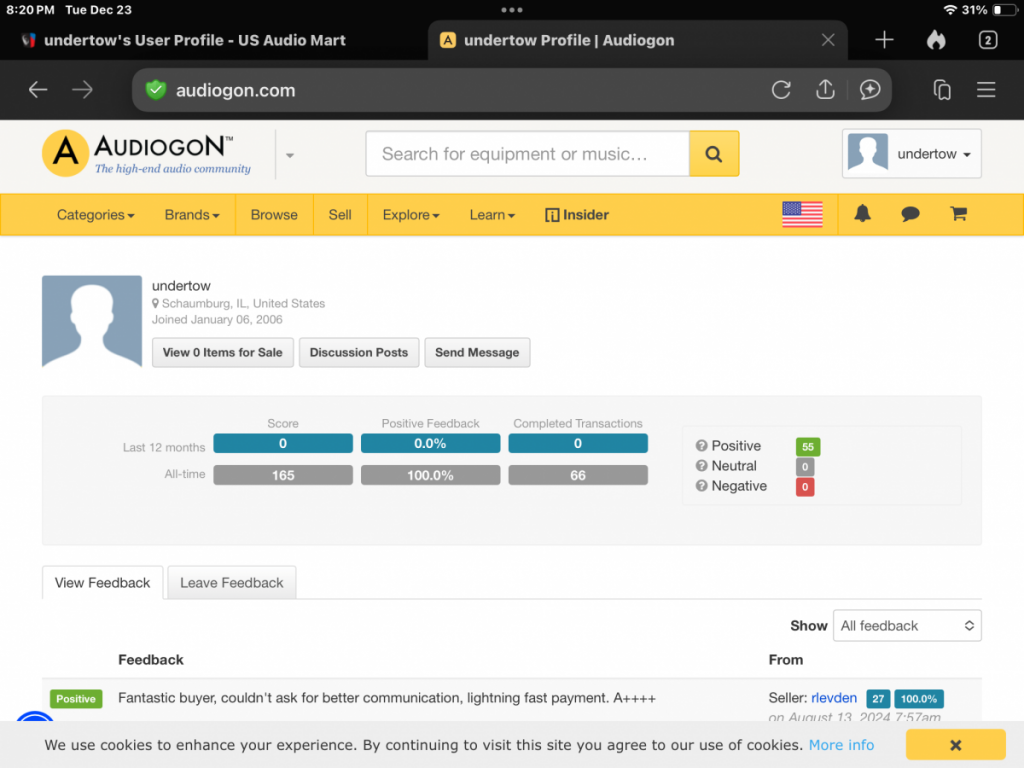Switch to the Leave Feedback tab
This screenshot has height=768, width=1024.
tap(231, 583)
